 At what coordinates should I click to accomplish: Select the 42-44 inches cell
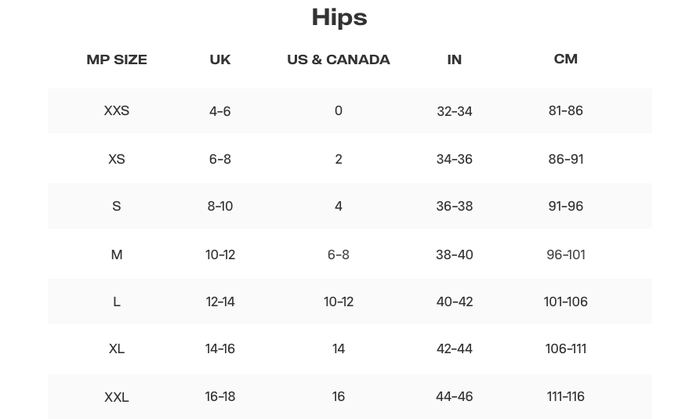[454, 349]
